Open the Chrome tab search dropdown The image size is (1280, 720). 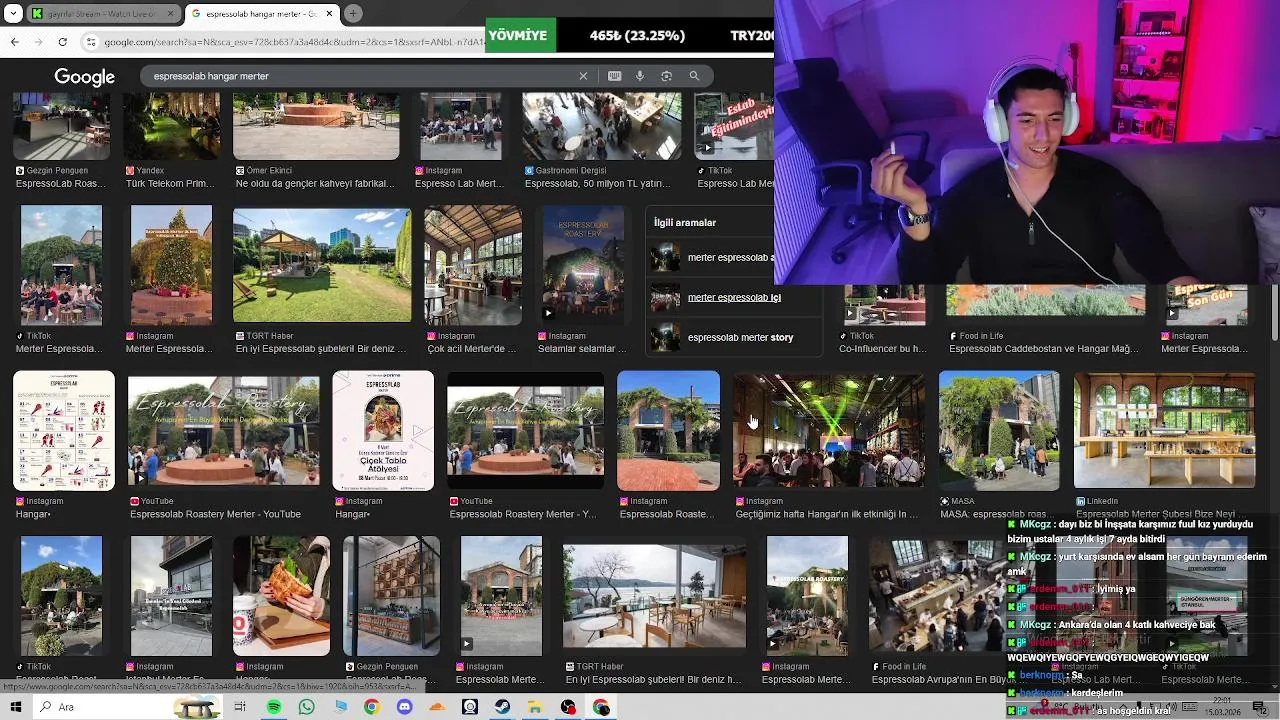[x=12, y=14]
